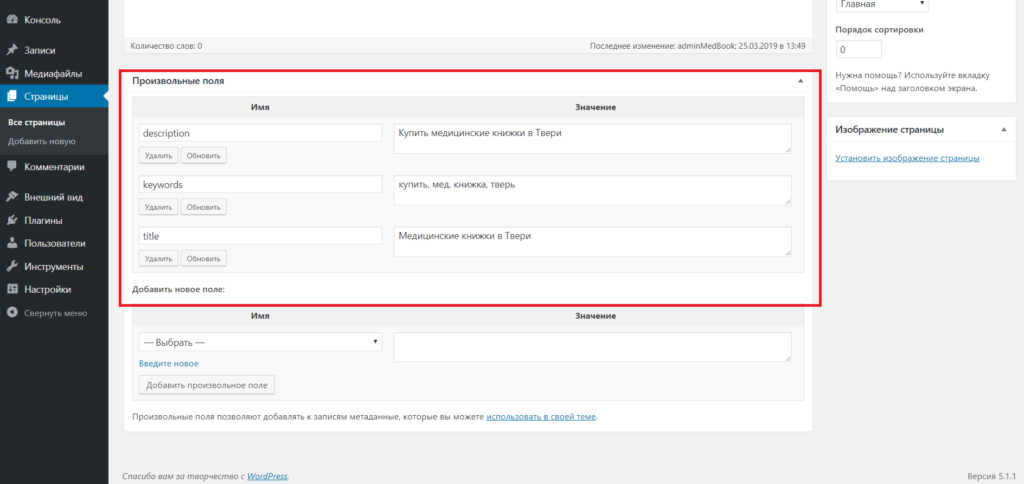Click the Инструменты wrench icon
1024x484 pixels.
pos(11,267)
